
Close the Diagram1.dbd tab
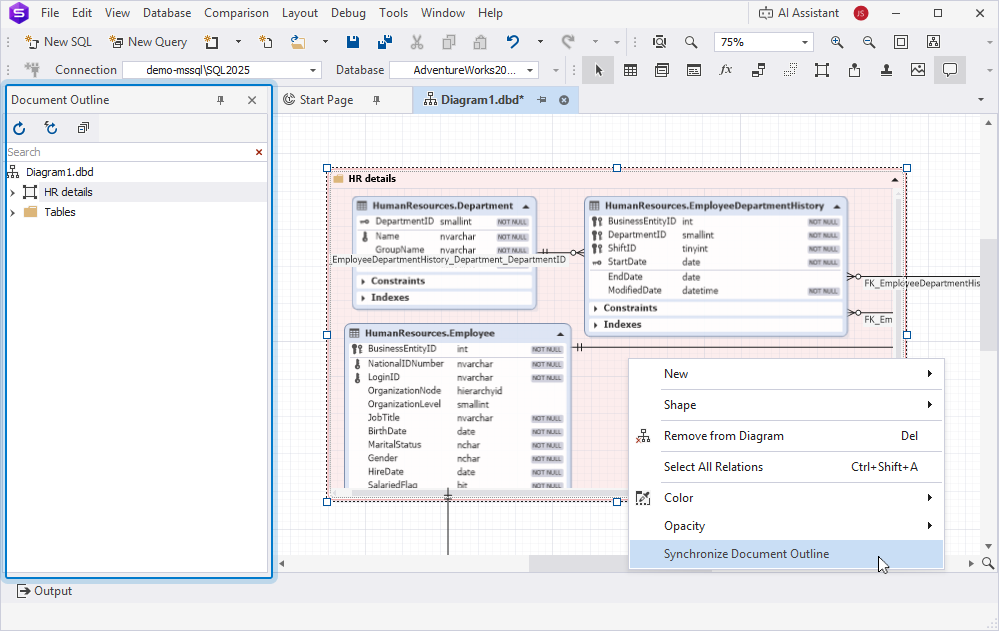click(x=564, y=100)
